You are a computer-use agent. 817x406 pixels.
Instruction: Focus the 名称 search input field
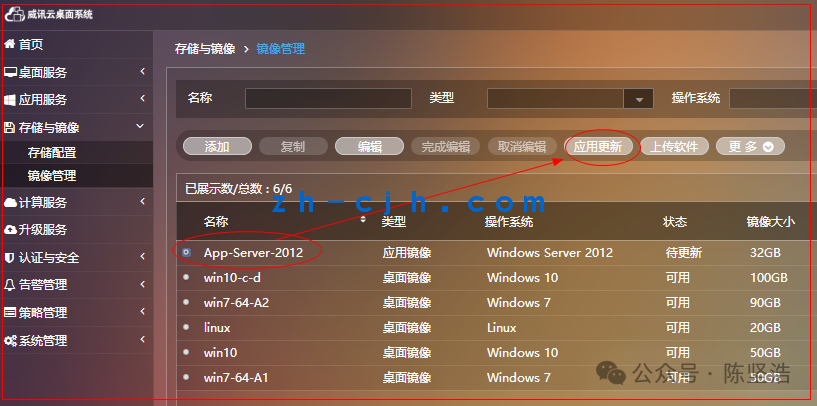pyautogui.click(x=328, y=99)
